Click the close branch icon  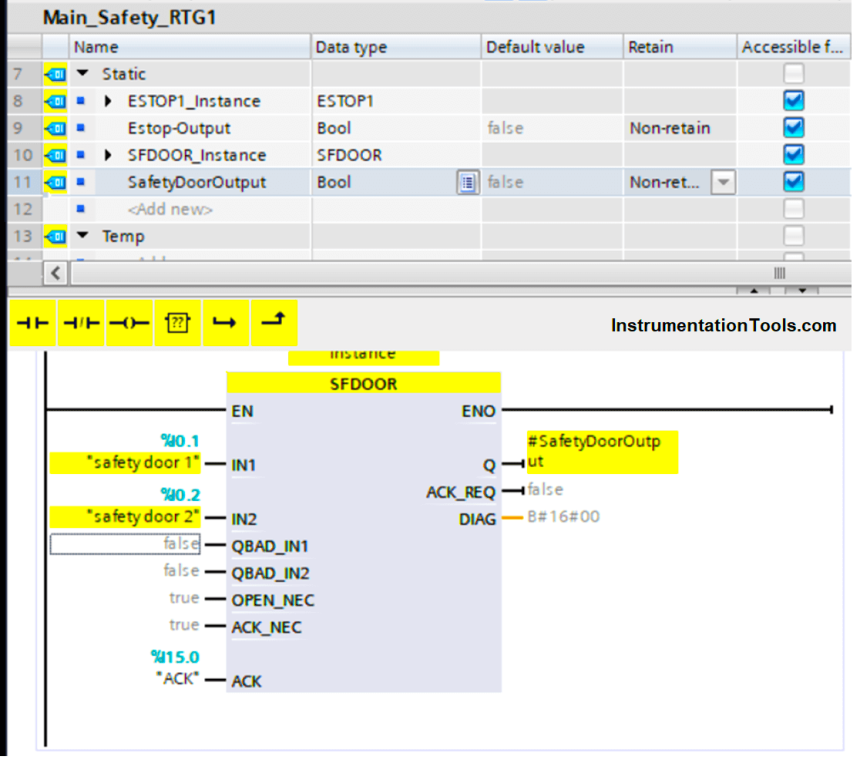coord(273,324)
